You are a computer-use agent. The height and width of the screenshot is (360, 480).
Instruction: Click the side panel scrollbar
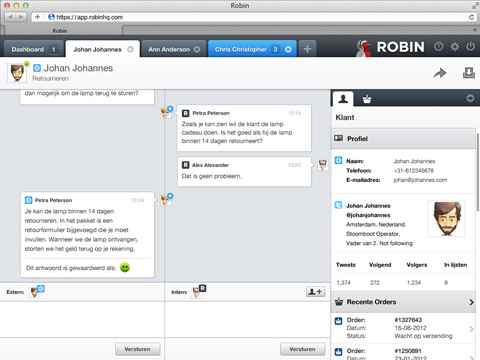pyautogui.click(x=477, y=172)
